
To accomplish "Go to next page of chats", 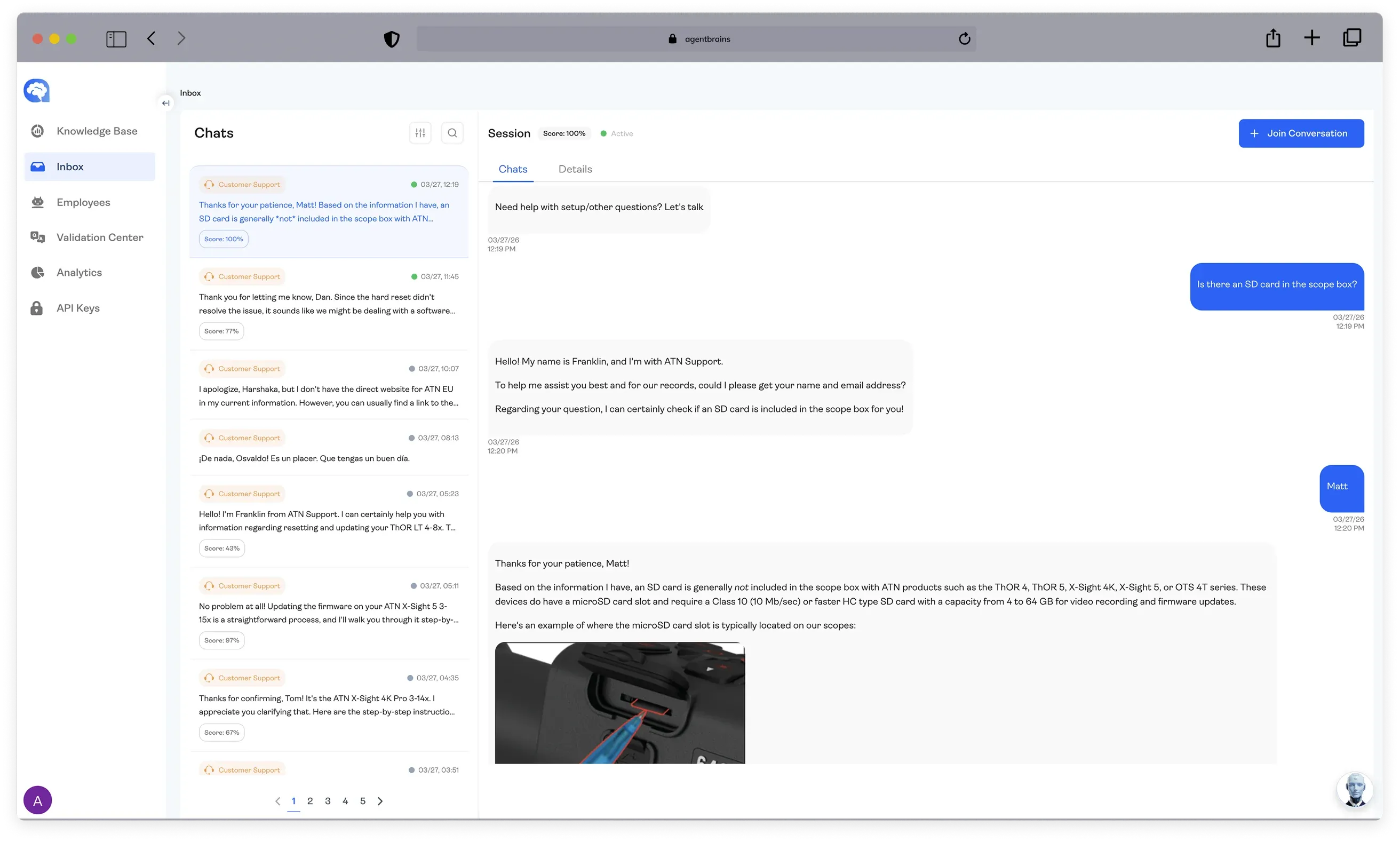I will coord(380,801).
